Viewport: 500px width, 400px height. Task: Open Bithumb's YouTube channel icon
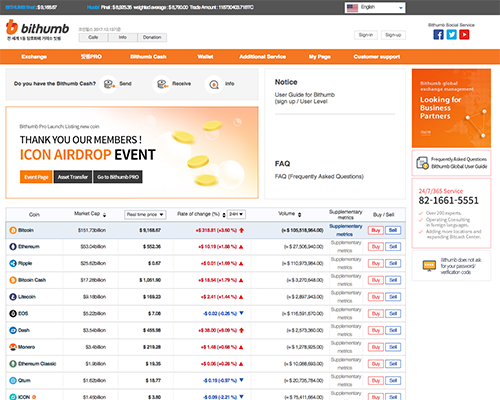[464, 35]
